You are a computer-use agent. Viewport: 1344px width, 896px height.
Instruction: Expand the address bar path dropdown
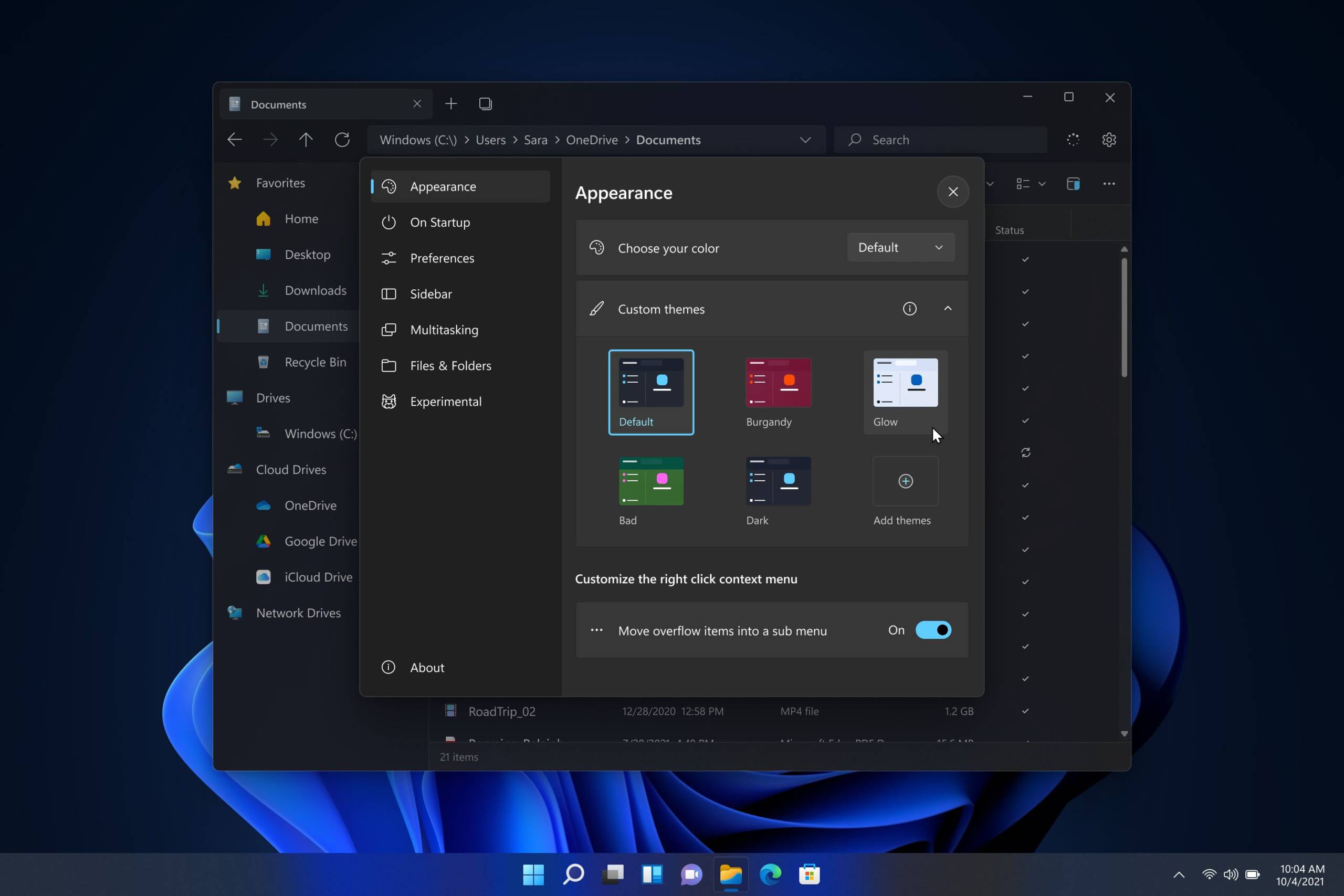(805, 140)
